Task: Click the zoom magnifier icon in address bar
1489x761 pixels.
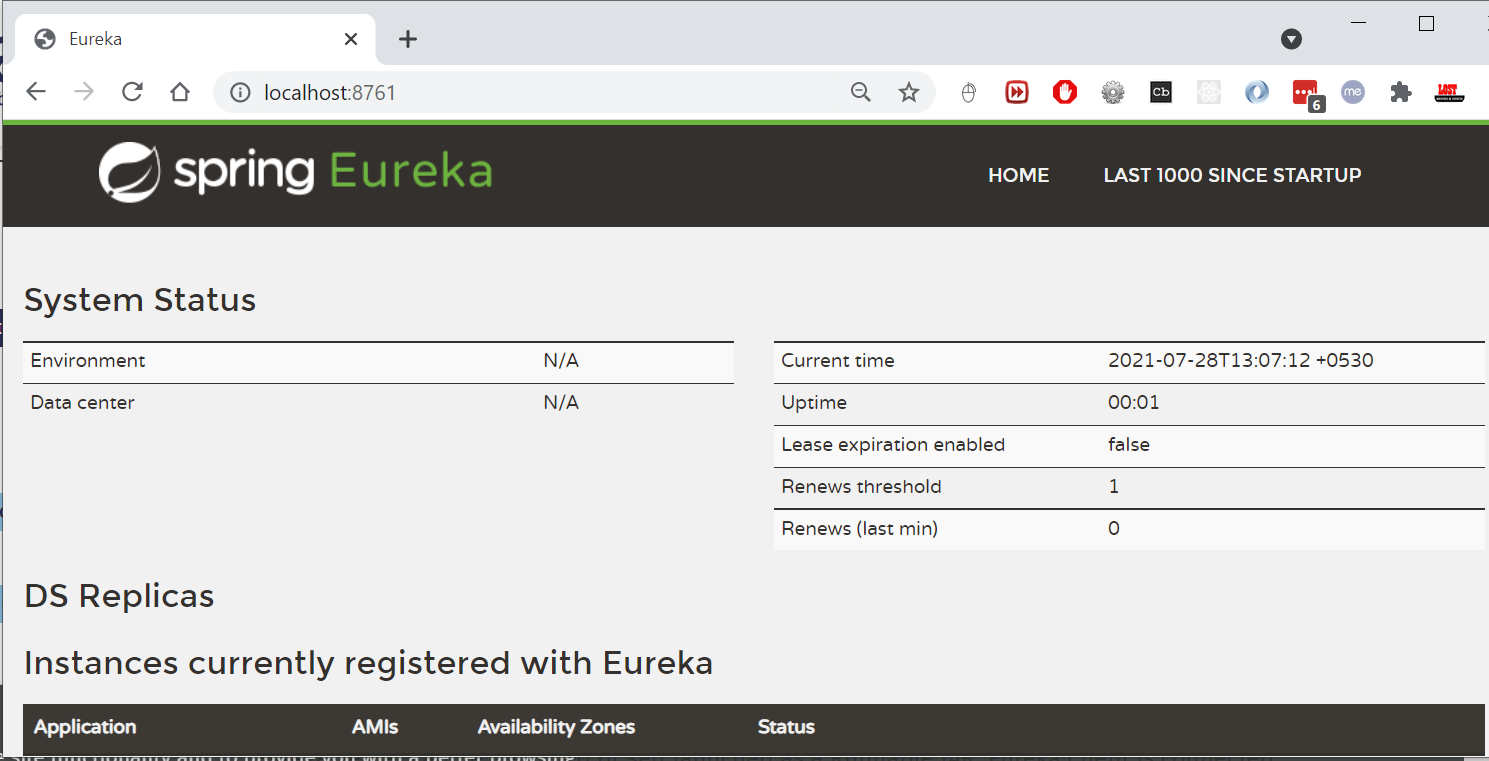Action: 860,92
